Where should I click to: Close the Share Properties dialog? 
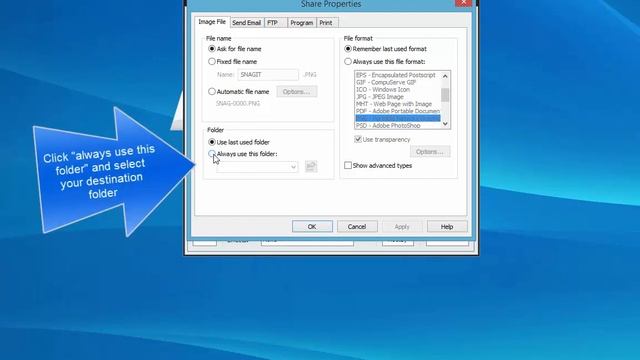[463, 3]
